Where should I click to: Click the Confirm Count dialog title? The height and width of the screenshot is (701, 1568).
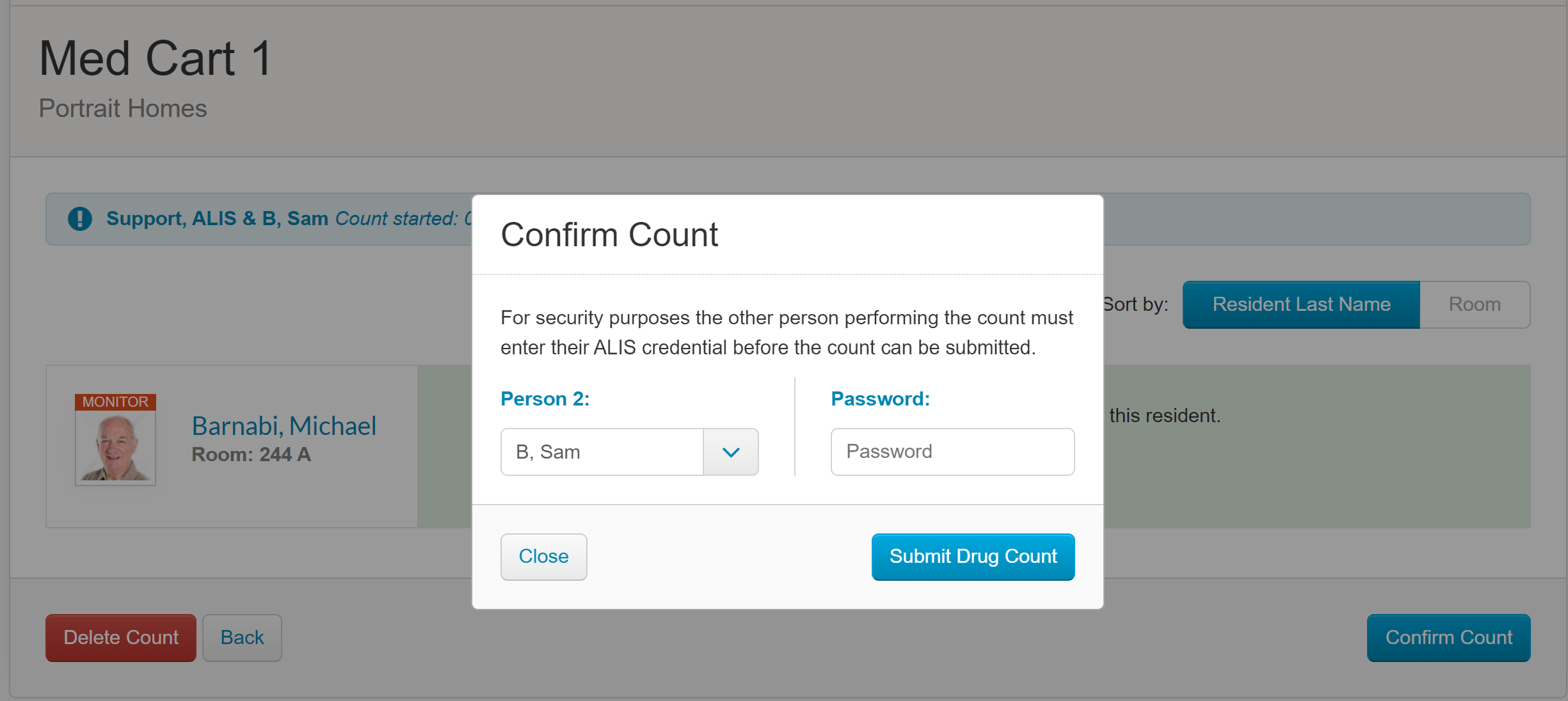[x=609, y=235]
